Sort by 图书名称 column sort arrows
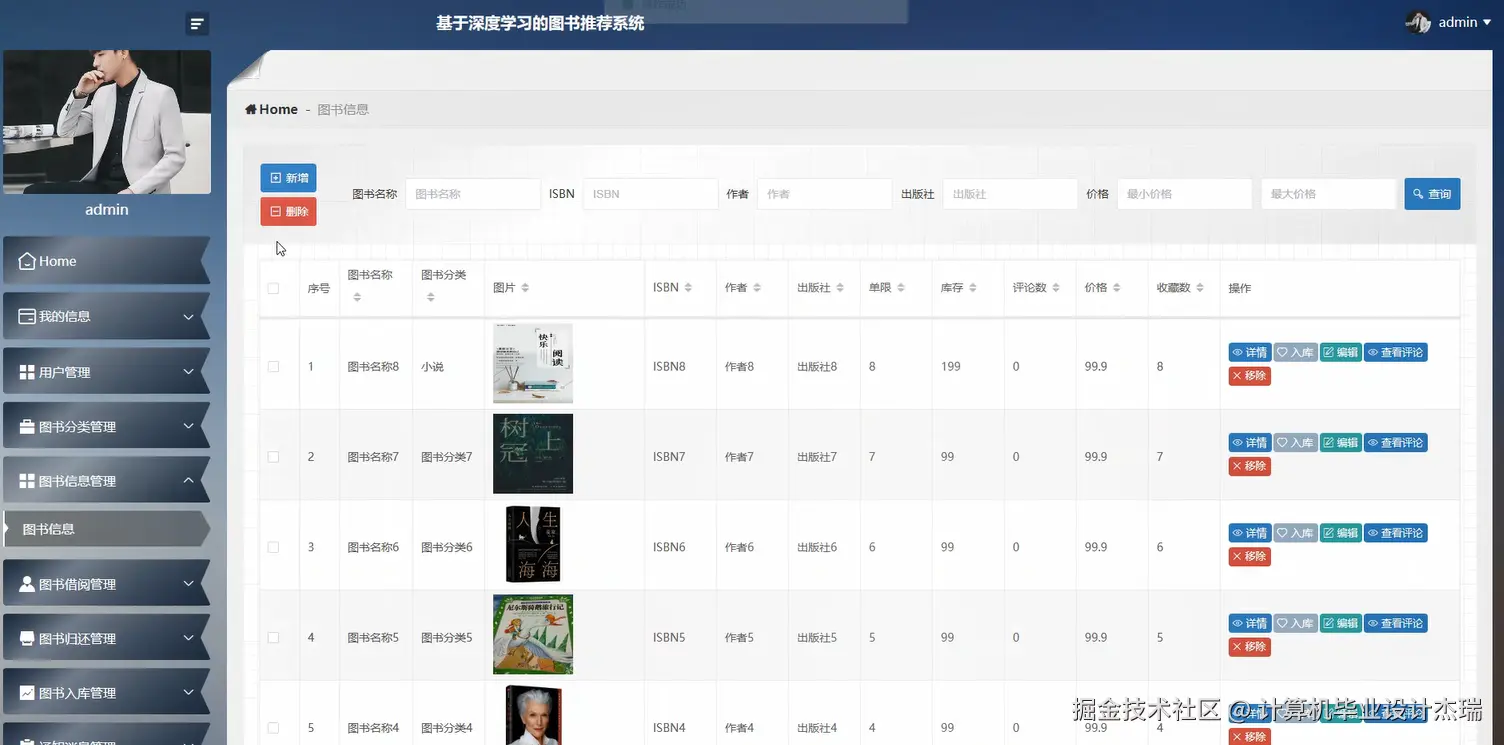Viewport: 1504px width, 745px height. pyautogui.click(x=357, y=298)
